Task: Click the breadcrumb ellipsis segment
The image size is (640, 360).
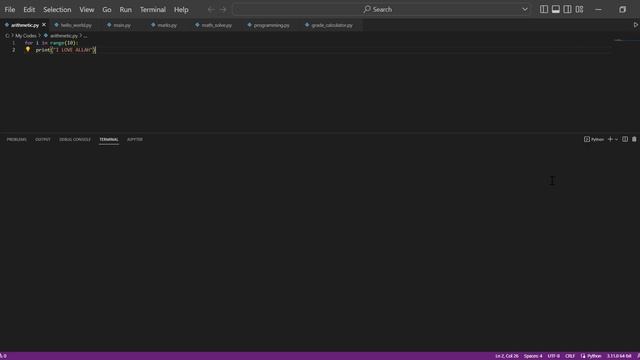Action: coord(85,36)
